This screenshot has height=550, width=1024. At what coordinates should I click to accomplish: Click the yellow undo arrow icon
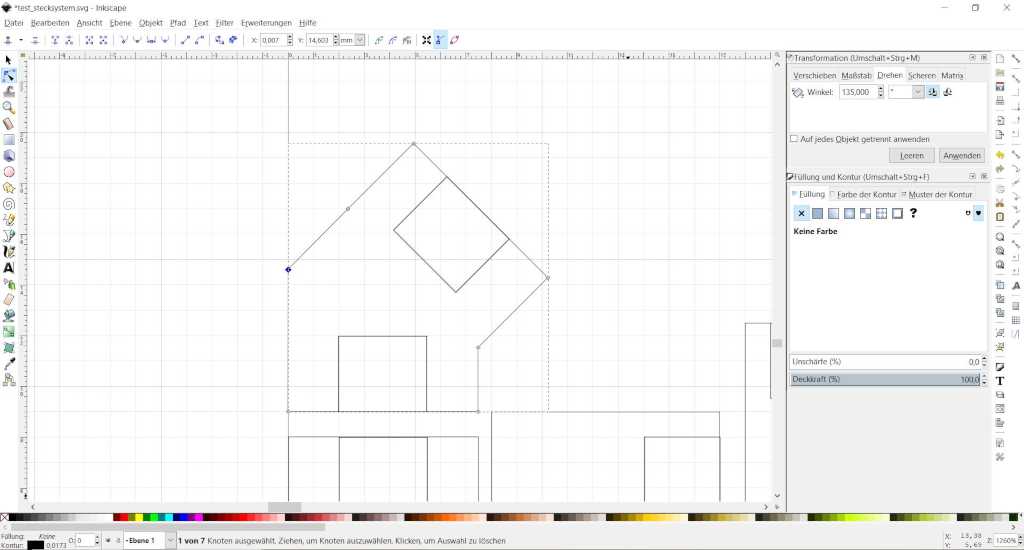click(x=1000, y=155)
